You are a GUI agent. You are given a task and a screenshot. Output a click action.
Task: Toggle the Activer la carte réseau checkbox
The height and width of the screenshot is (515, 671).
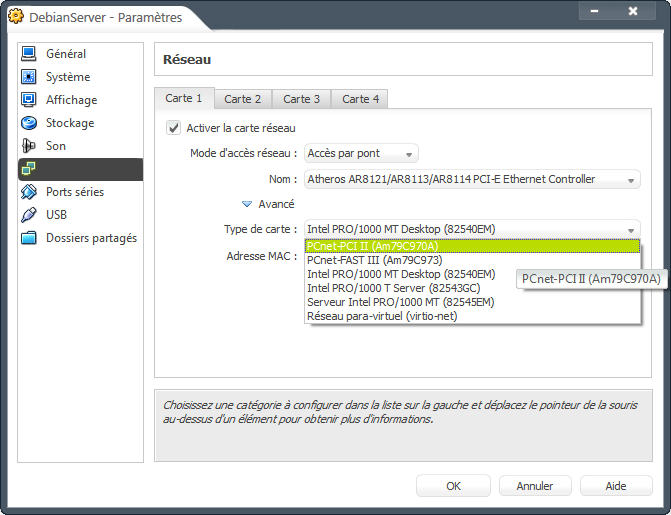pos(174,128)
